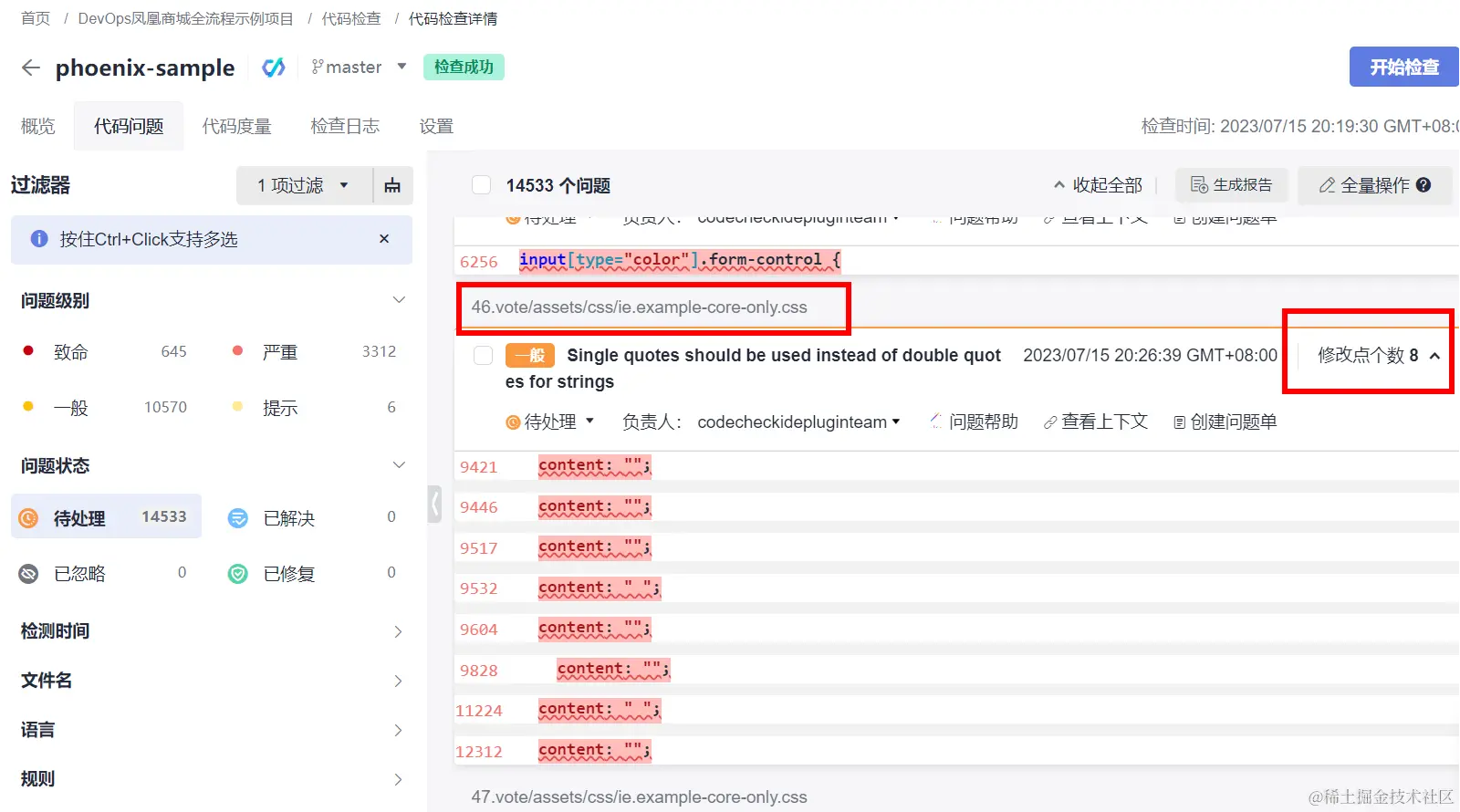Check the Single quotes issue checkbox
Viewport: 1460px width, 812px height.
point(484,356)
